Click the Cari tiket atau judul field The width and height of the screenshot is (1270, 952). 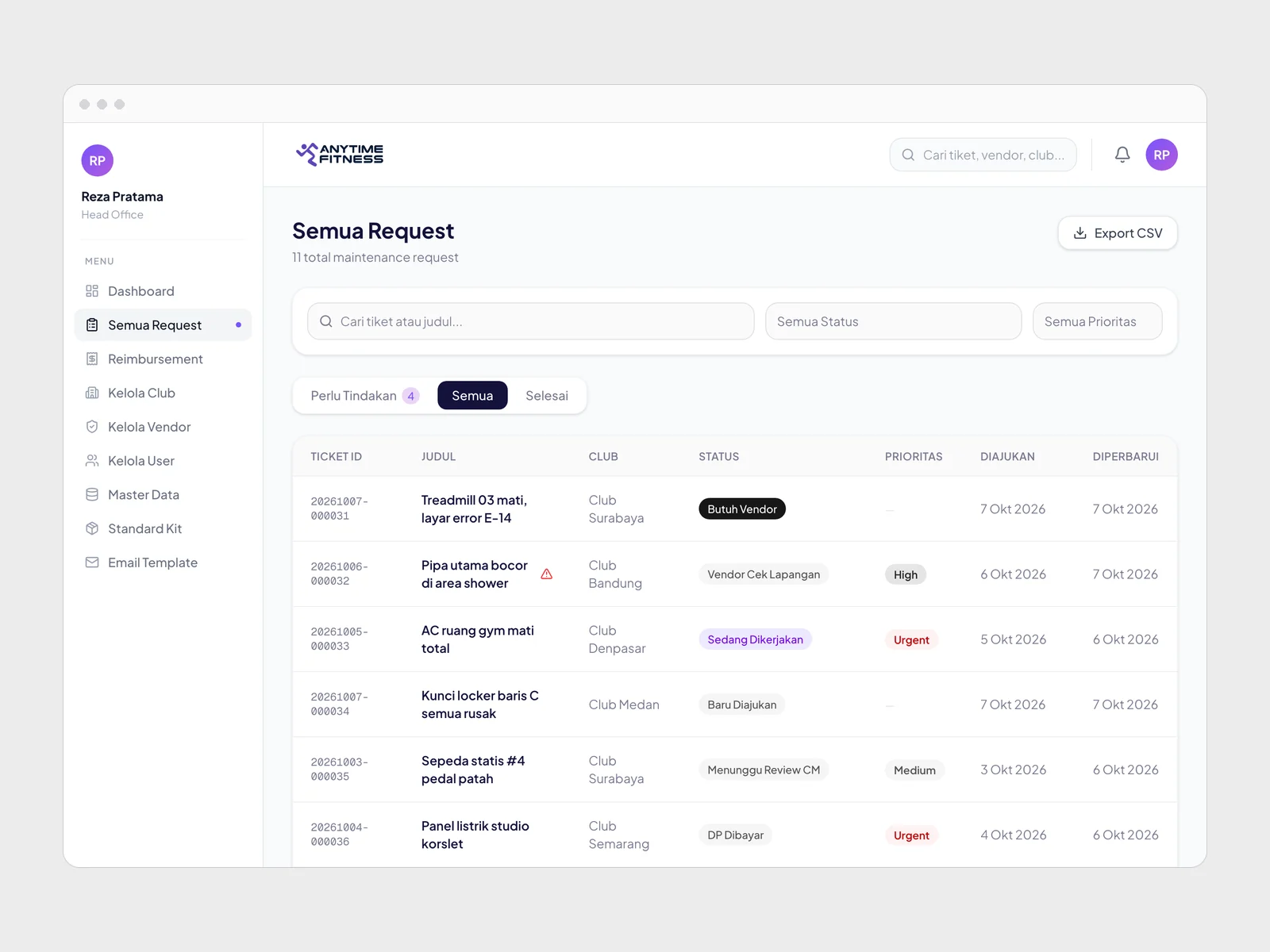point(530,321)
